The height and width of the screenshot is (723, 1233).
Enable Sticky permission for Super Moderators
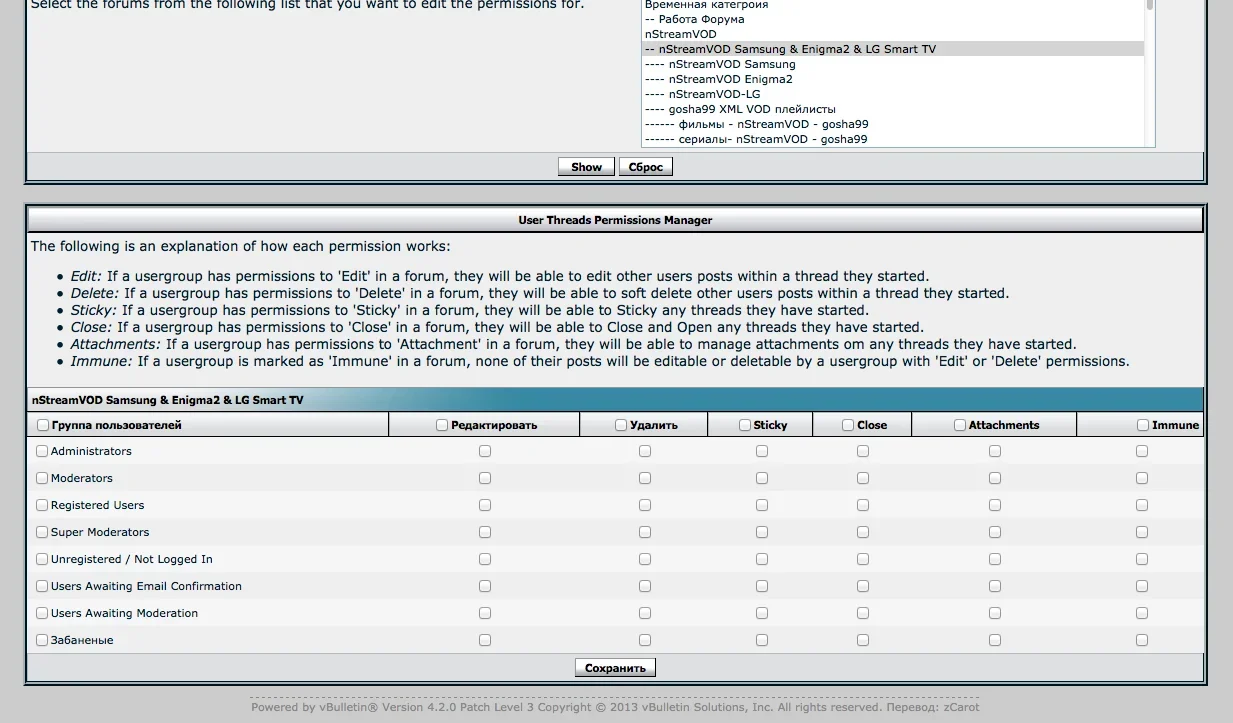tap(762, 532)
